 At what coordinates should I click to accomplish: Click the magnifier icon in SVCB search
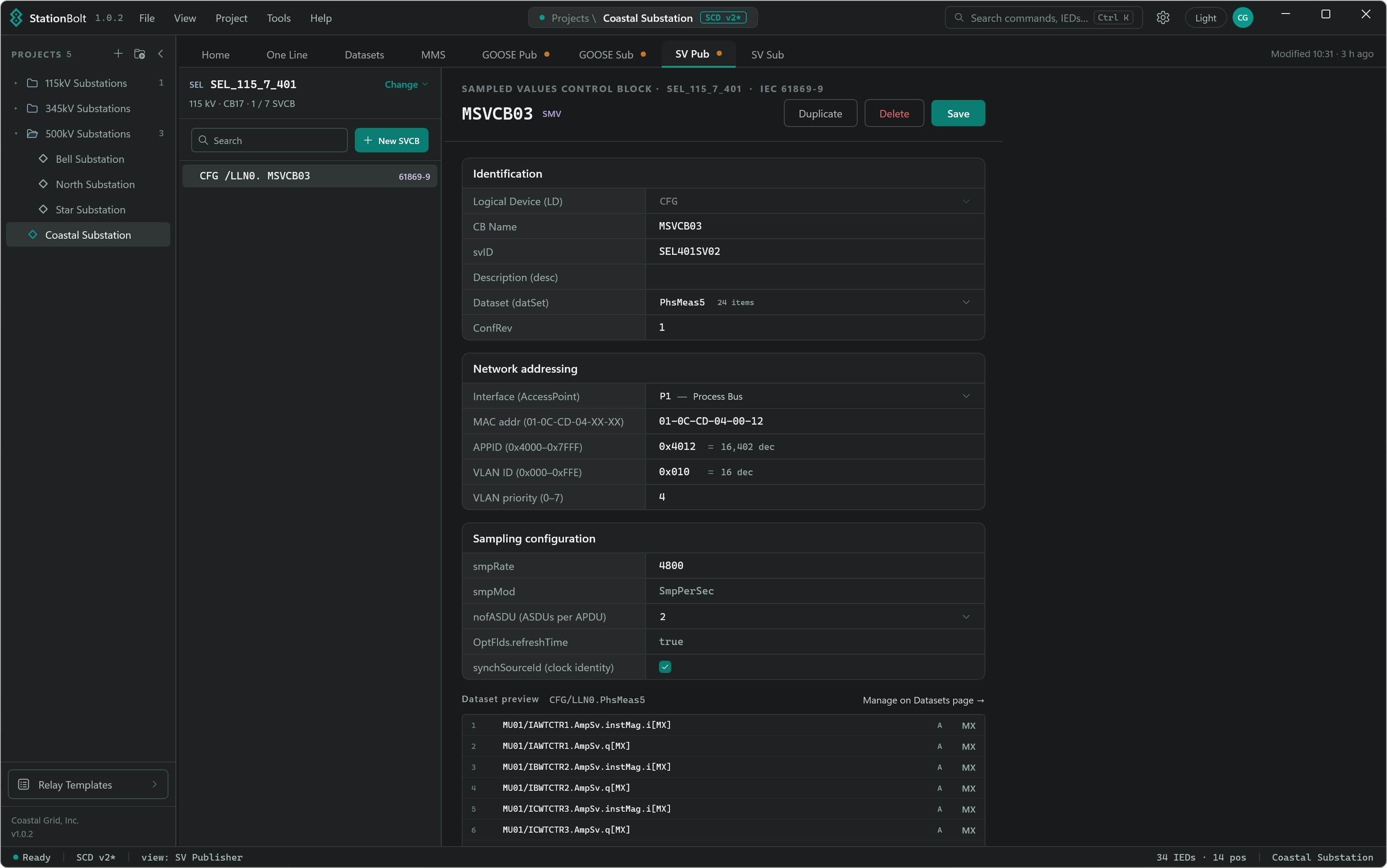203,140
